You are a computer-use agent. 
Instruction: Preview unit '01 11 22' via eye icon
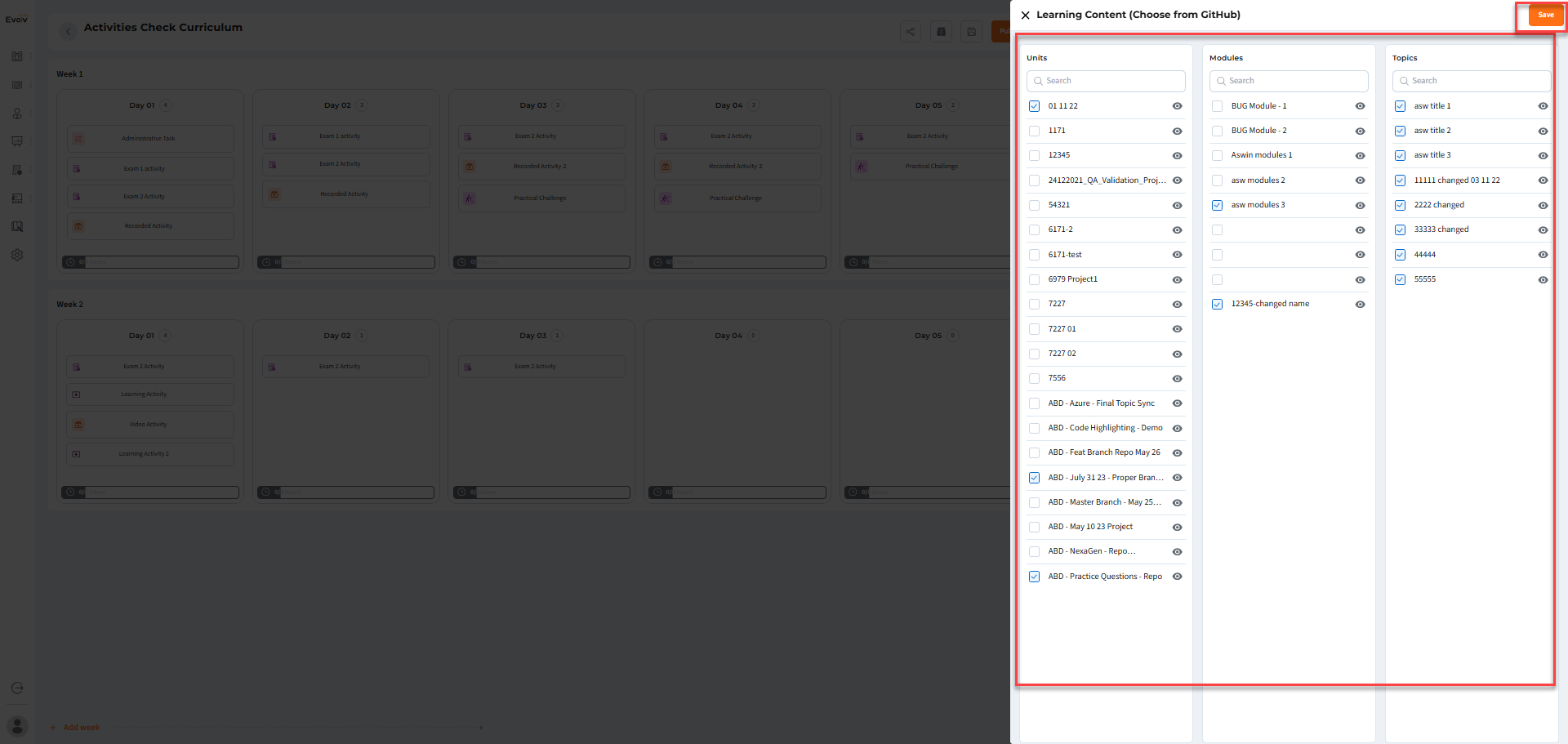(x=1177, y=106)
